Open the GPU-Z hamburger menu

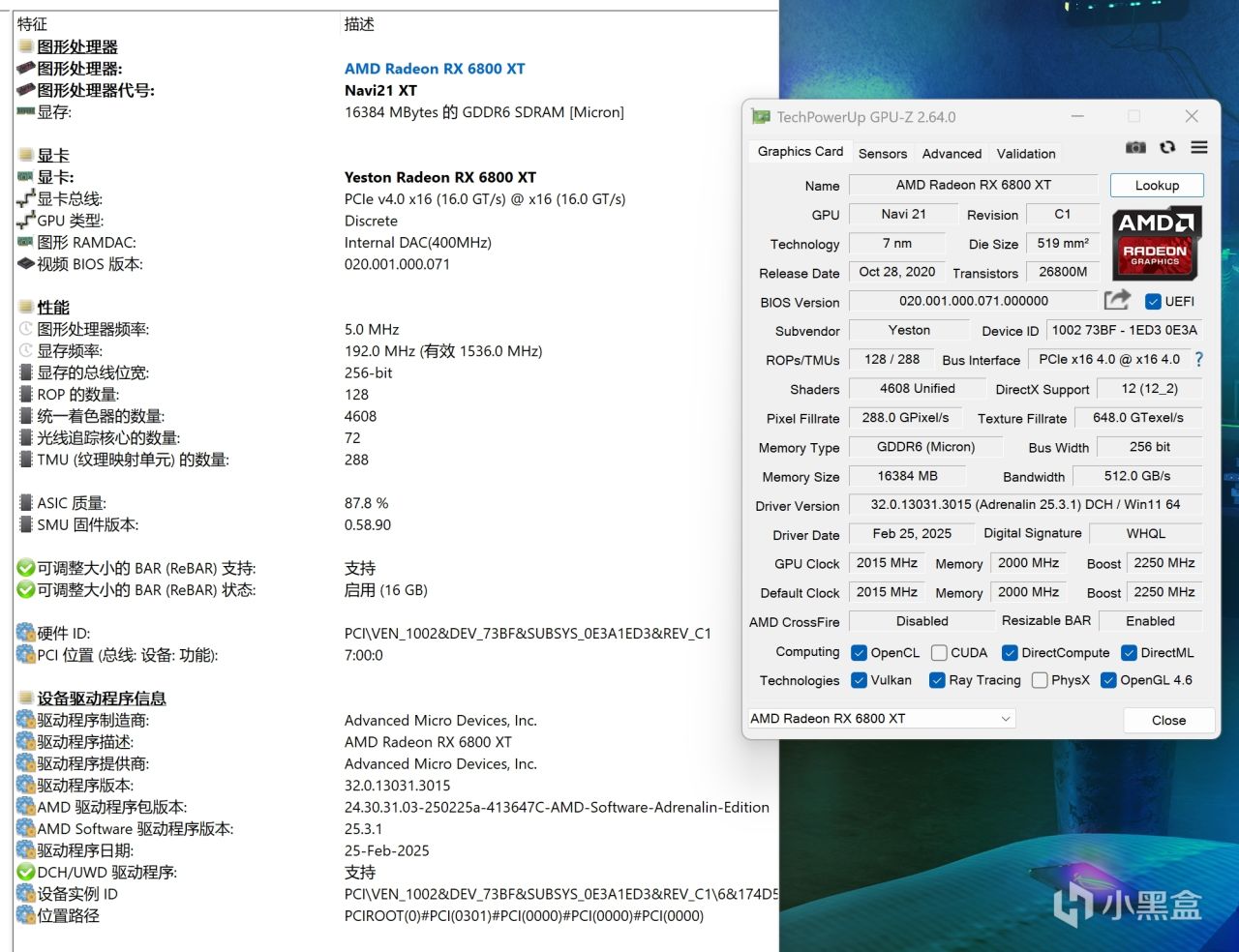coord(1199,147)
